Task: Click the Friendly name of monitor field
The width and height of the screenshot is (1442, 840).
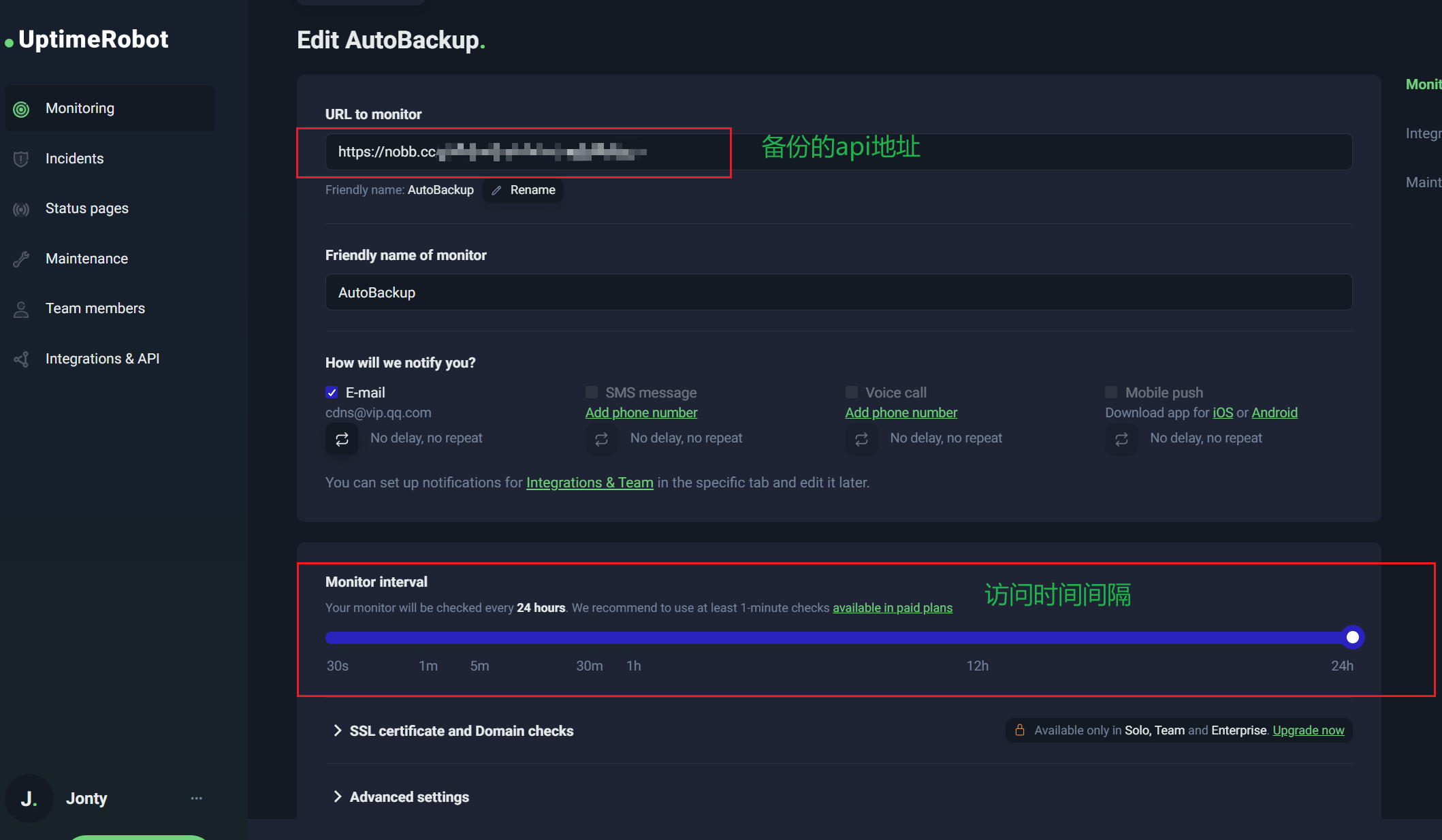Action: [839, 292]
